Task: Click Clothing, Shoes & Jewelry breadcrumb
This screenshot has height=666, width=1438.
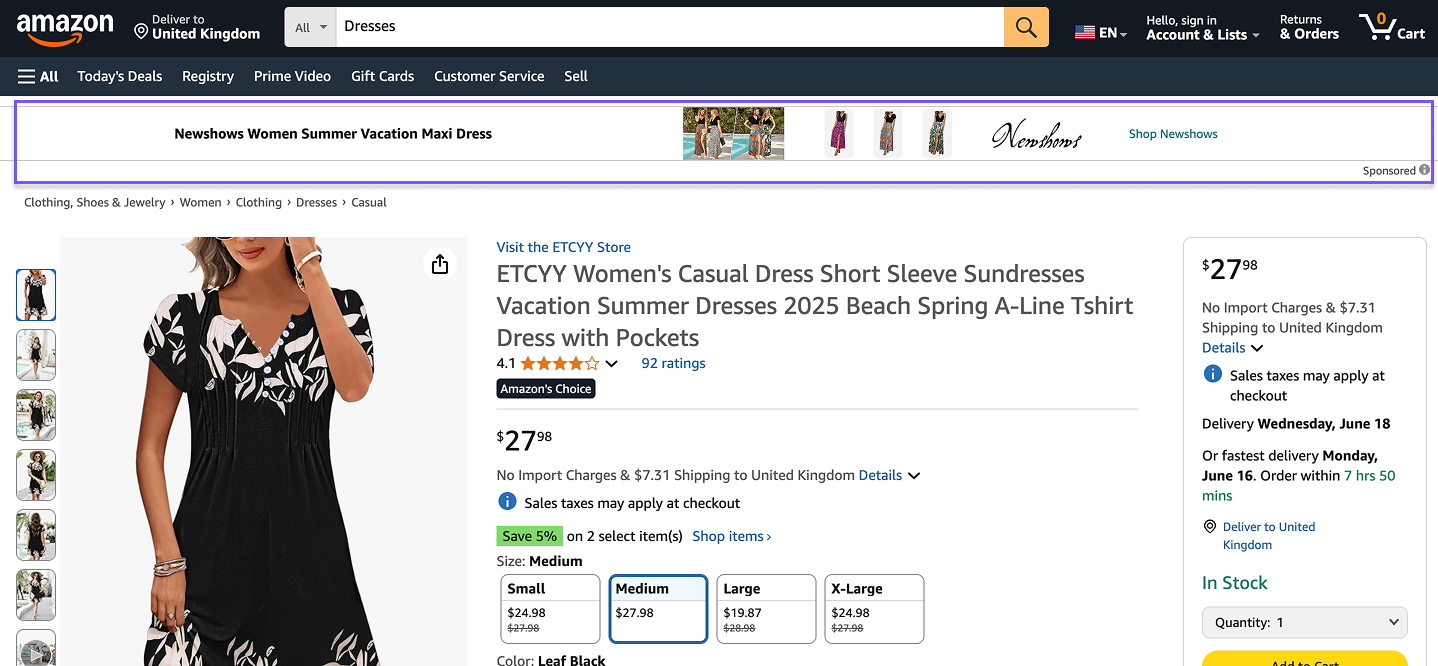Action: click(x=95, y=202)
